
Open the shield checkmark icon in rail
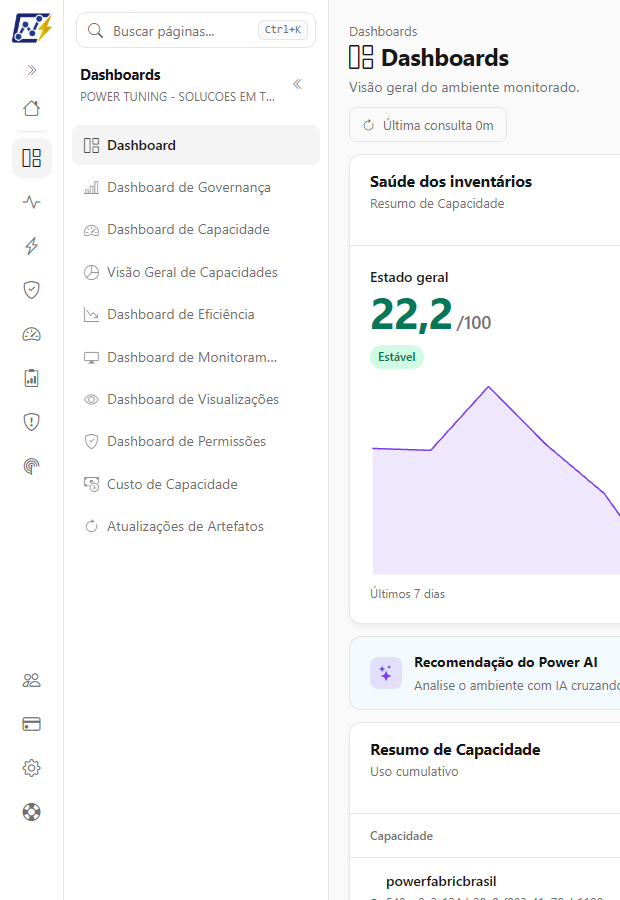click(x=32, y=290)
